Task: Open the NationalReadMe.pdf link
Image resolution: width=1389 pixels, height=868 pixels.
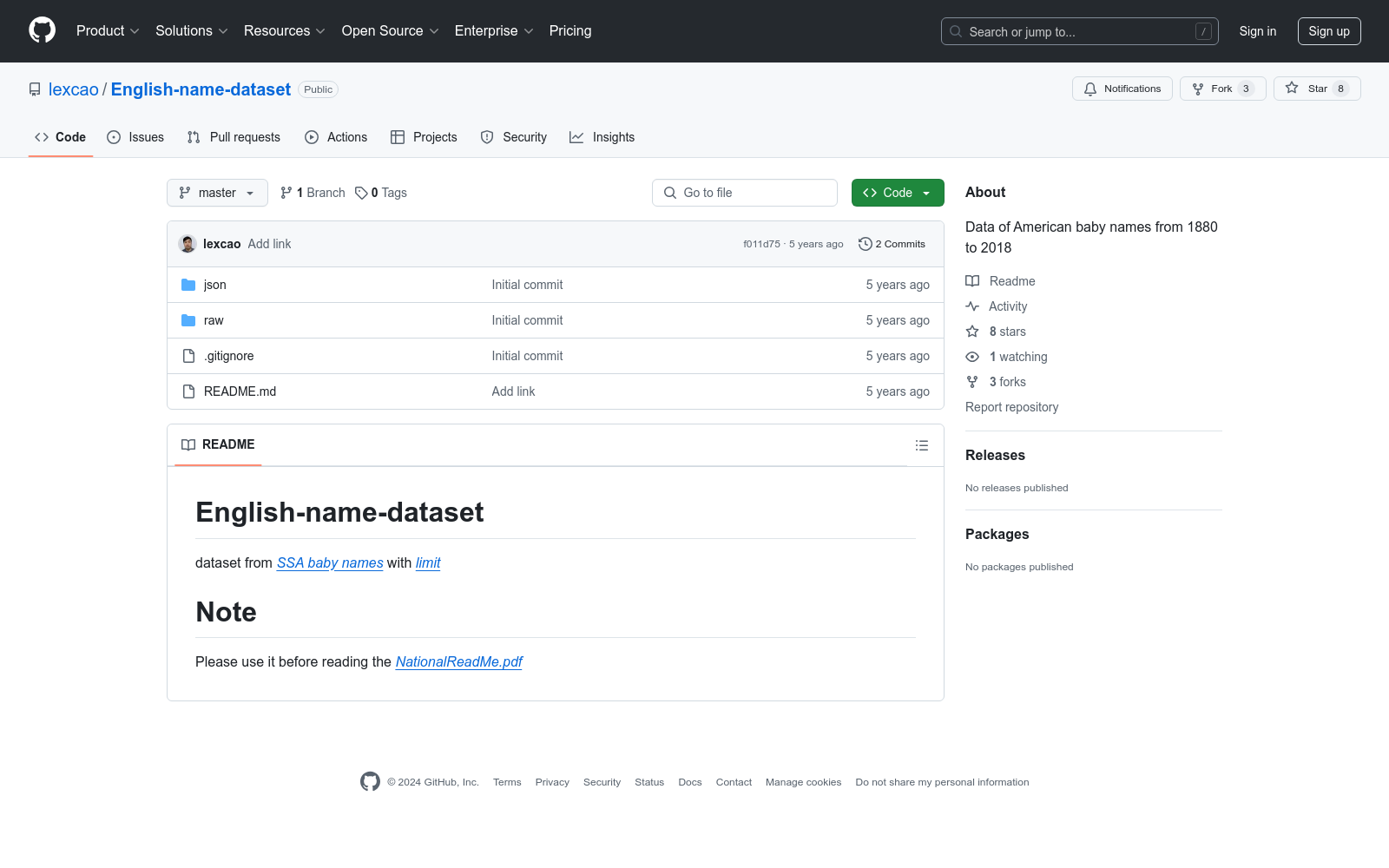Action: point(459,661)
